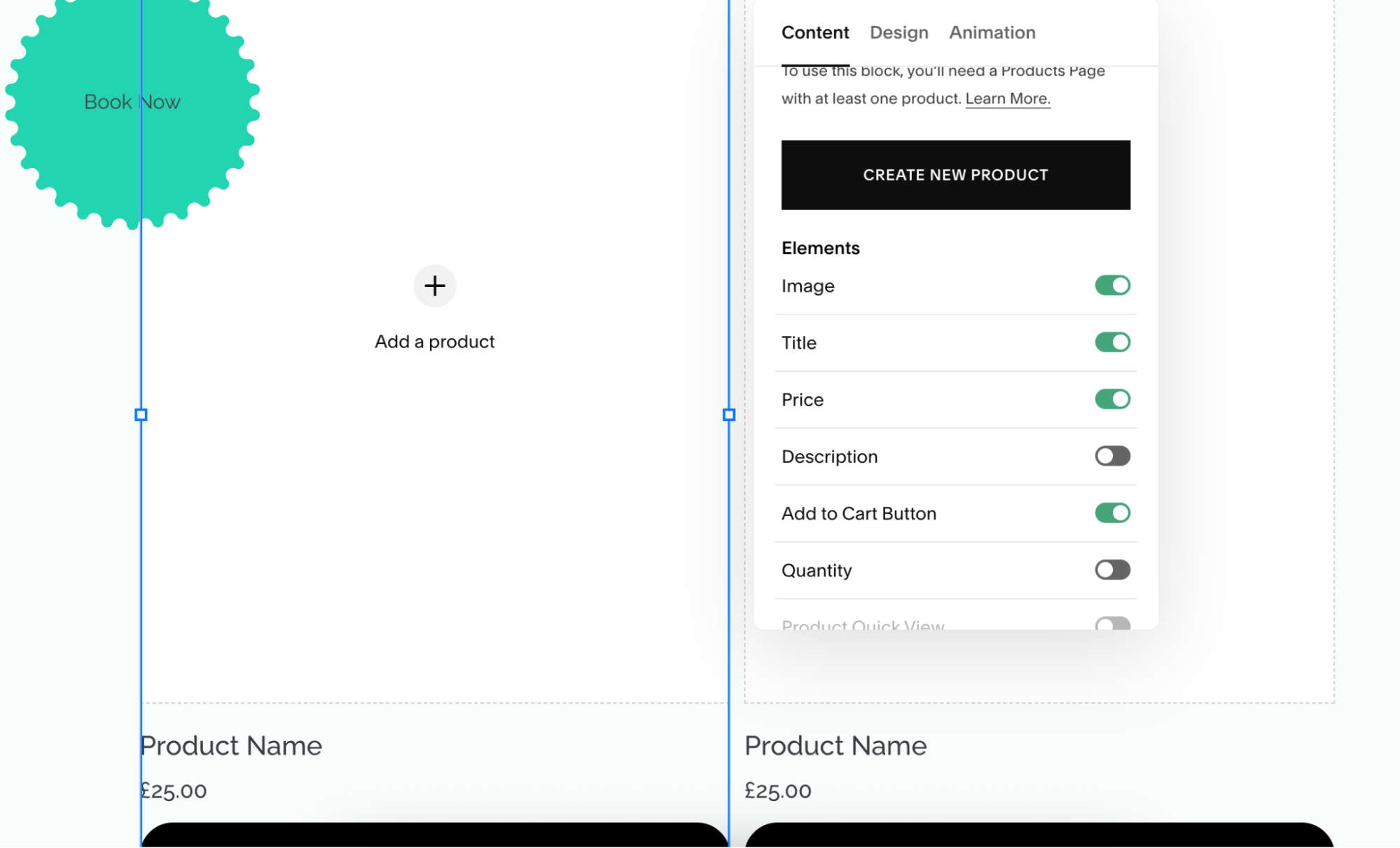Click the right product's black cart button
Screen dimensions: 1400x848
tap(1039, 835)
